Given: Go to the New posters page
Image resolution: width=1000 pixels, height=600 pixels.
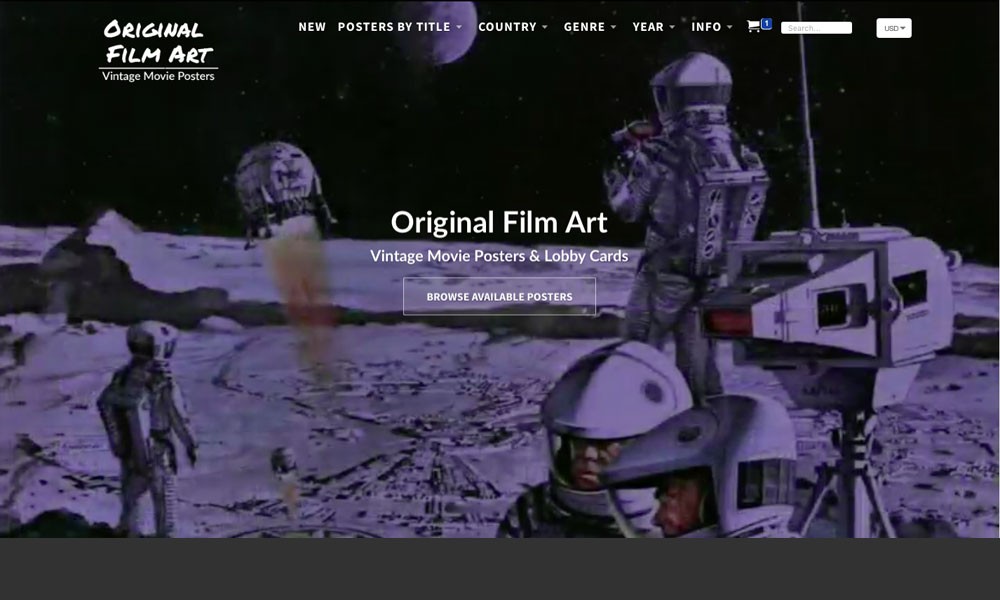Looking at the screenshot, I should pos(312,27).
